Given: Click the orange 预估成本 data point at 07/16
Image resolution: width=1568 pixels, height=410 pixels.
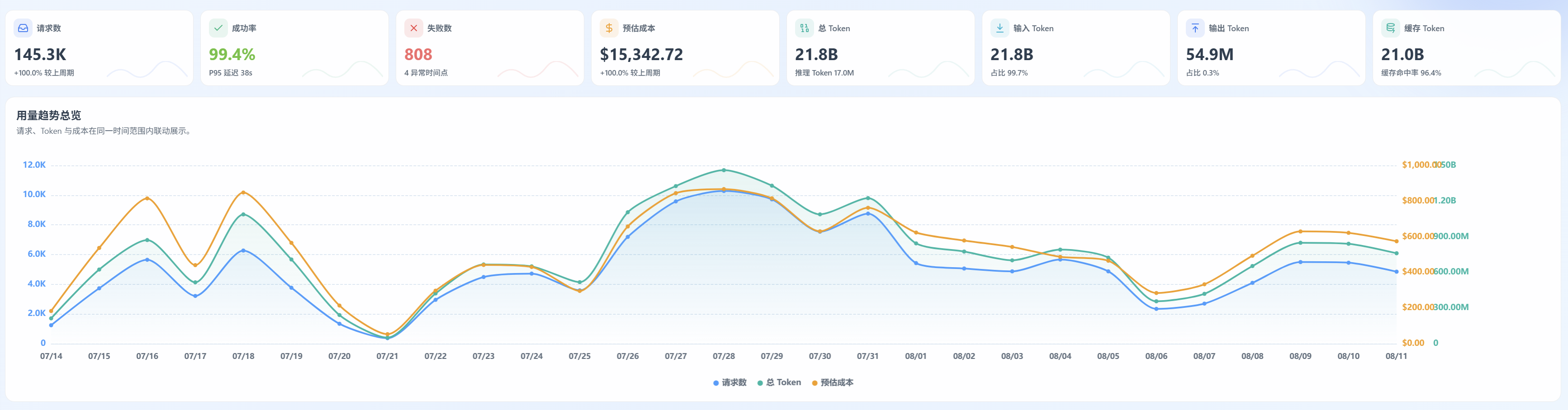Looking at the screenshot, I should [x=147, y=198].
